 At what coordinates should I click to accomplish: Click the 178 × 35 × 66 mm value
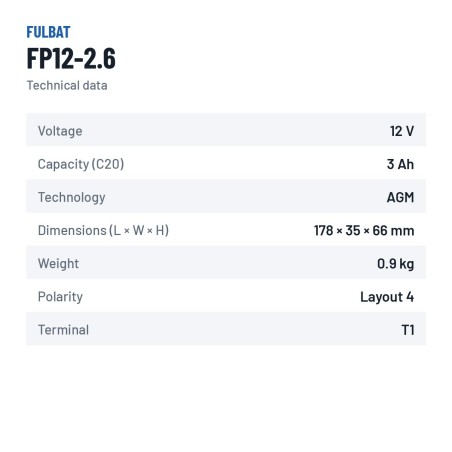click(x=364, y=230)
